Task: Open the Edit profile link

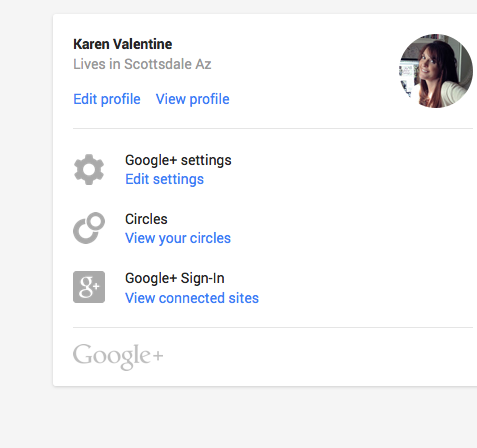Action: 107,99
